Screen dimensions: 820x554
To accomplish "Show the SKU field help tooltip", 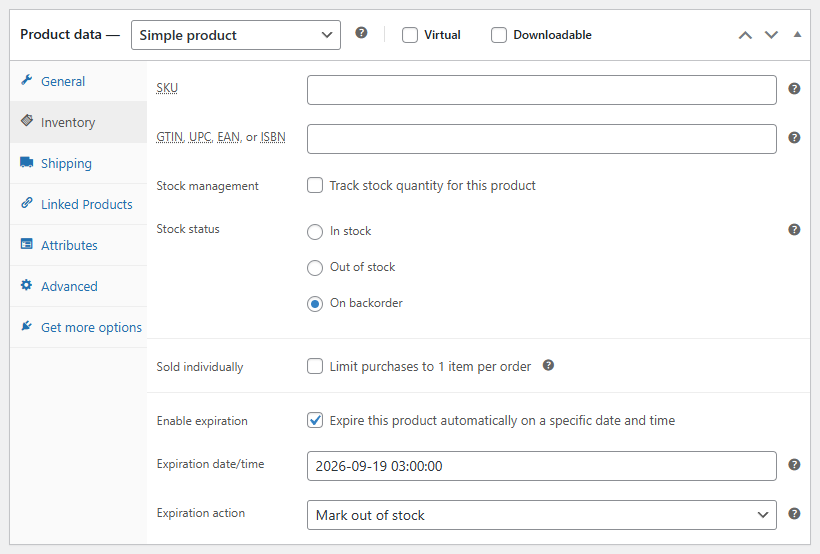I will pyautogui.click(x=794, y=89).
